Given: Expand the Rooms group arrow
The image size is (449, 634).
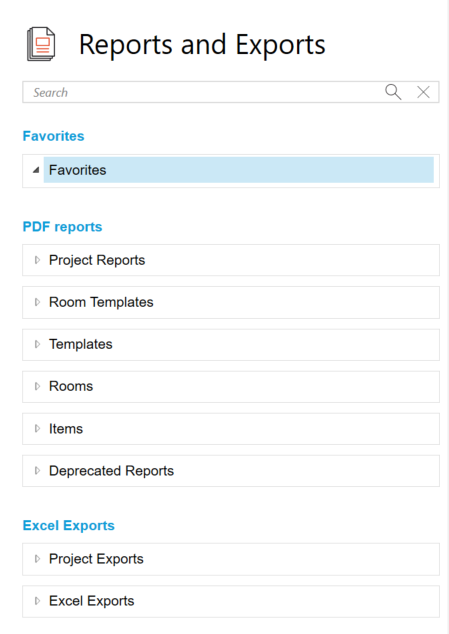Looking at the screenshot, I should click(37, 386).
